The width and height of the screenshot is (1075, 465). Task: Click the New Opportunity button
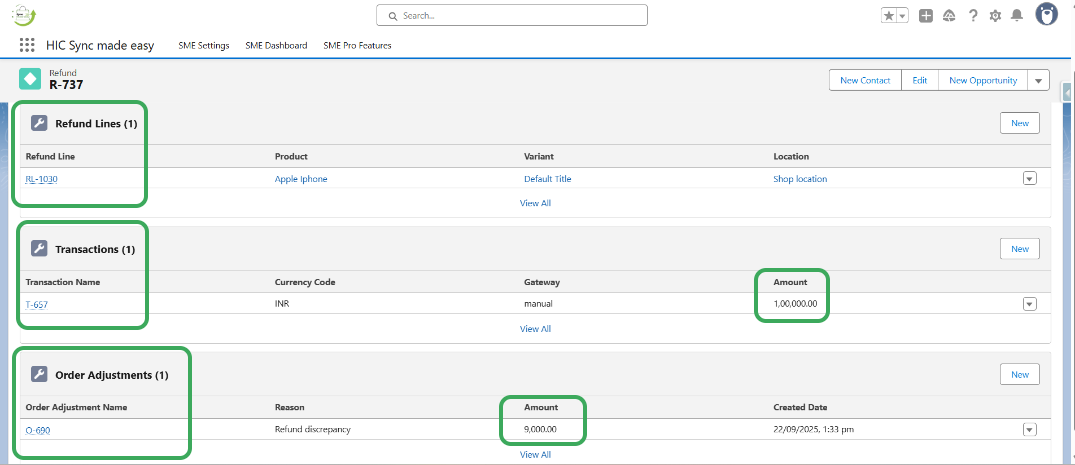click(x=982, y=81)
